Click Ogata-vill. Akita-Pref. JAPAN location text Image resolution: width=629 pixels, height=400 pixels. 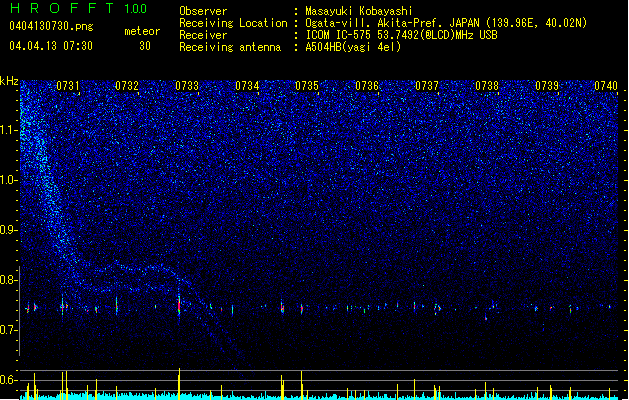tap(446, 23)
